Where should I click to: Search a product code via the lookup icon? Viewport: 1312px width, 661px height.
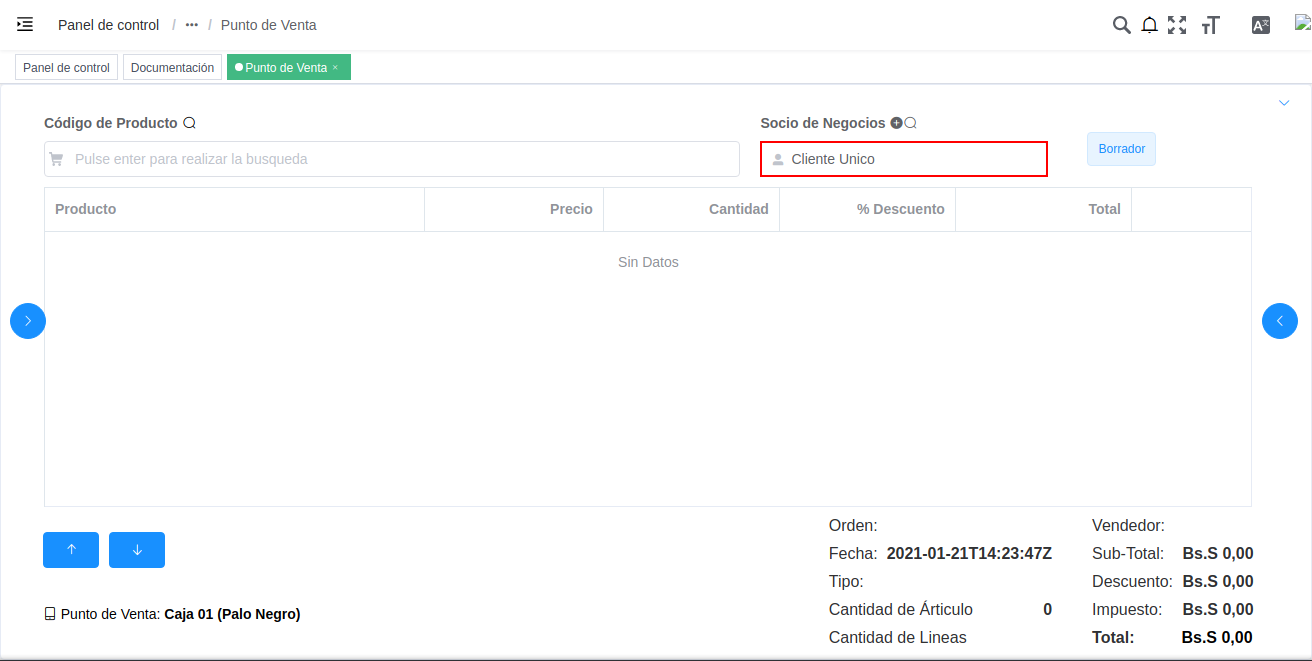[x=189, y=122]
